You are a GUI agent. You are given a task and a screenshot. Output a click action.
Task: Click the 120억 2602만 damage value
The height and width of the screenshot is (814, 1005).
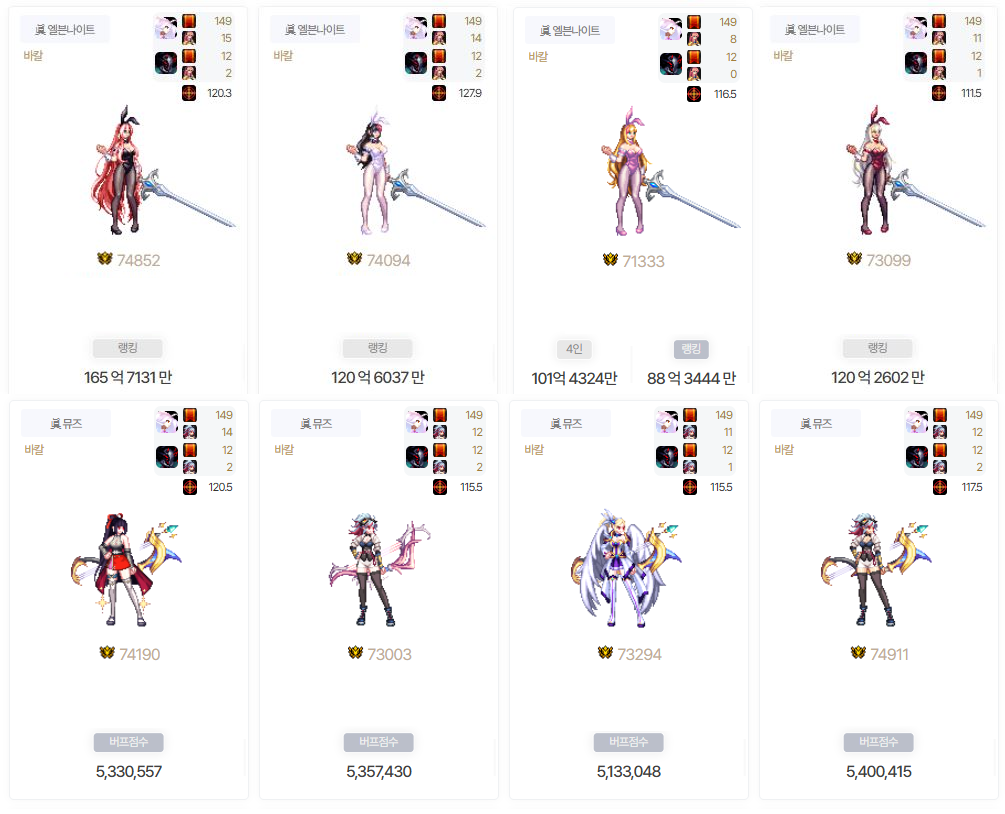[877, 378]
